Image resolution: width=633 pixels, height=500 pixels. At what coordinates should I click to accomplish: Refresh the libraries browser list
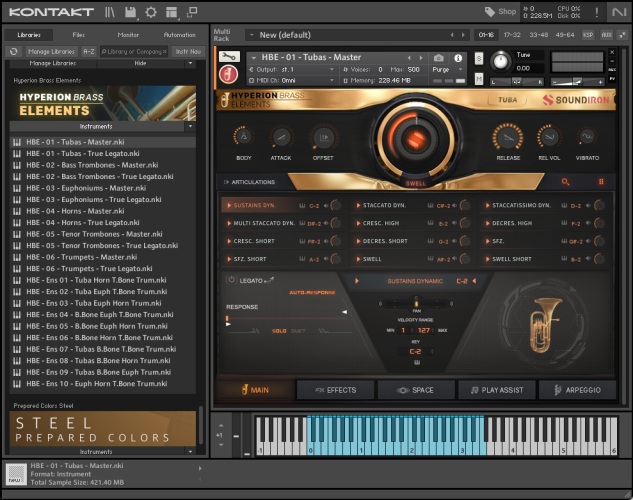click(x=14, y=50)
